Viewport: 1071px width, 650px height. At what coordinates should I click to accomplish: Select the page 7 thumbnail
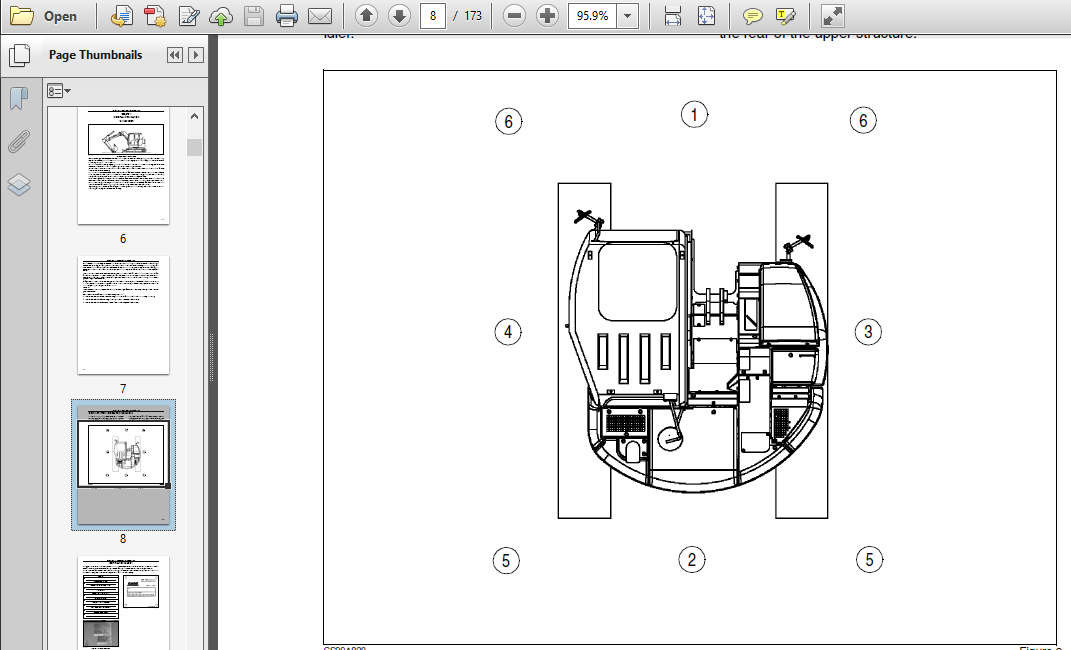click(123, 315)
